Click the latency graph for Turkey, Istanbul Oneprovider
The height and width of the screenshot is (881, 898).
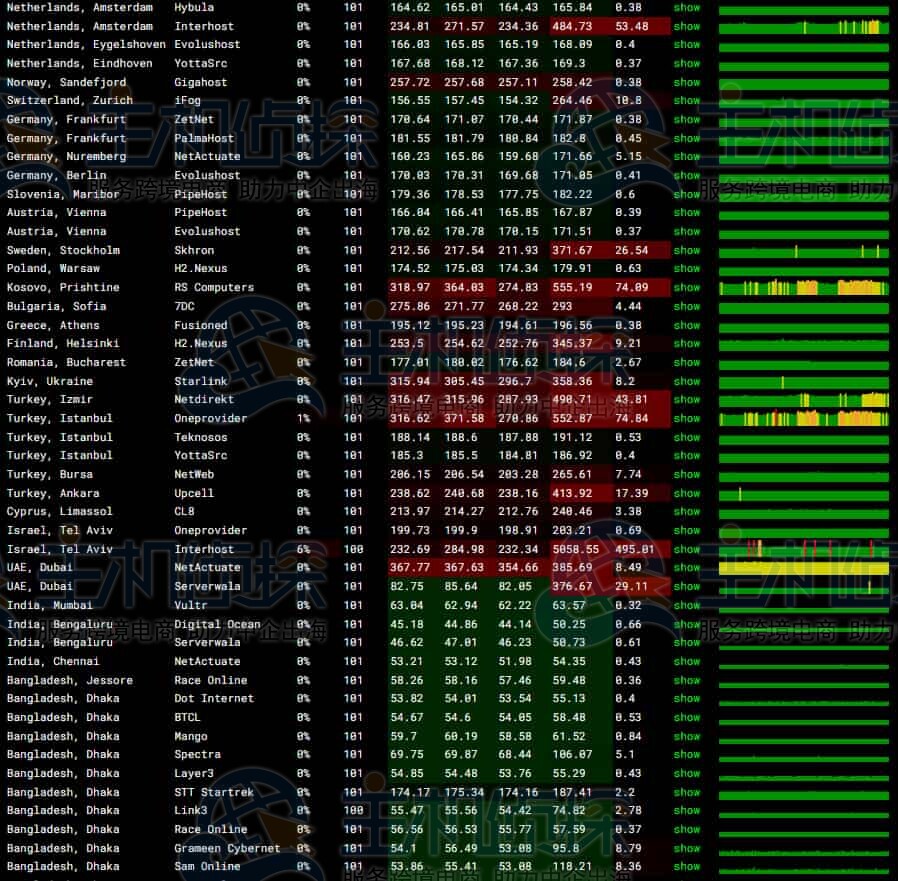803,419
